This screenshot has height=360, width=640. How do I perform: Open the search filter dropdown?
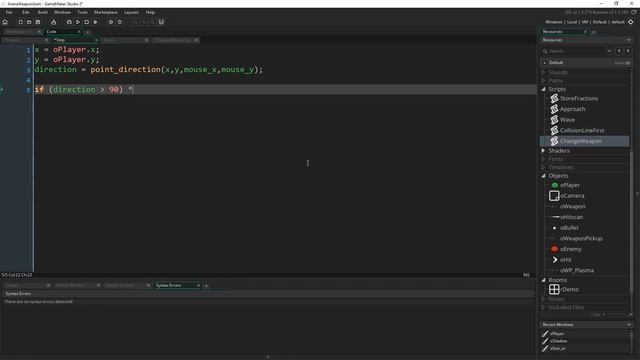[x=609, y=51]
